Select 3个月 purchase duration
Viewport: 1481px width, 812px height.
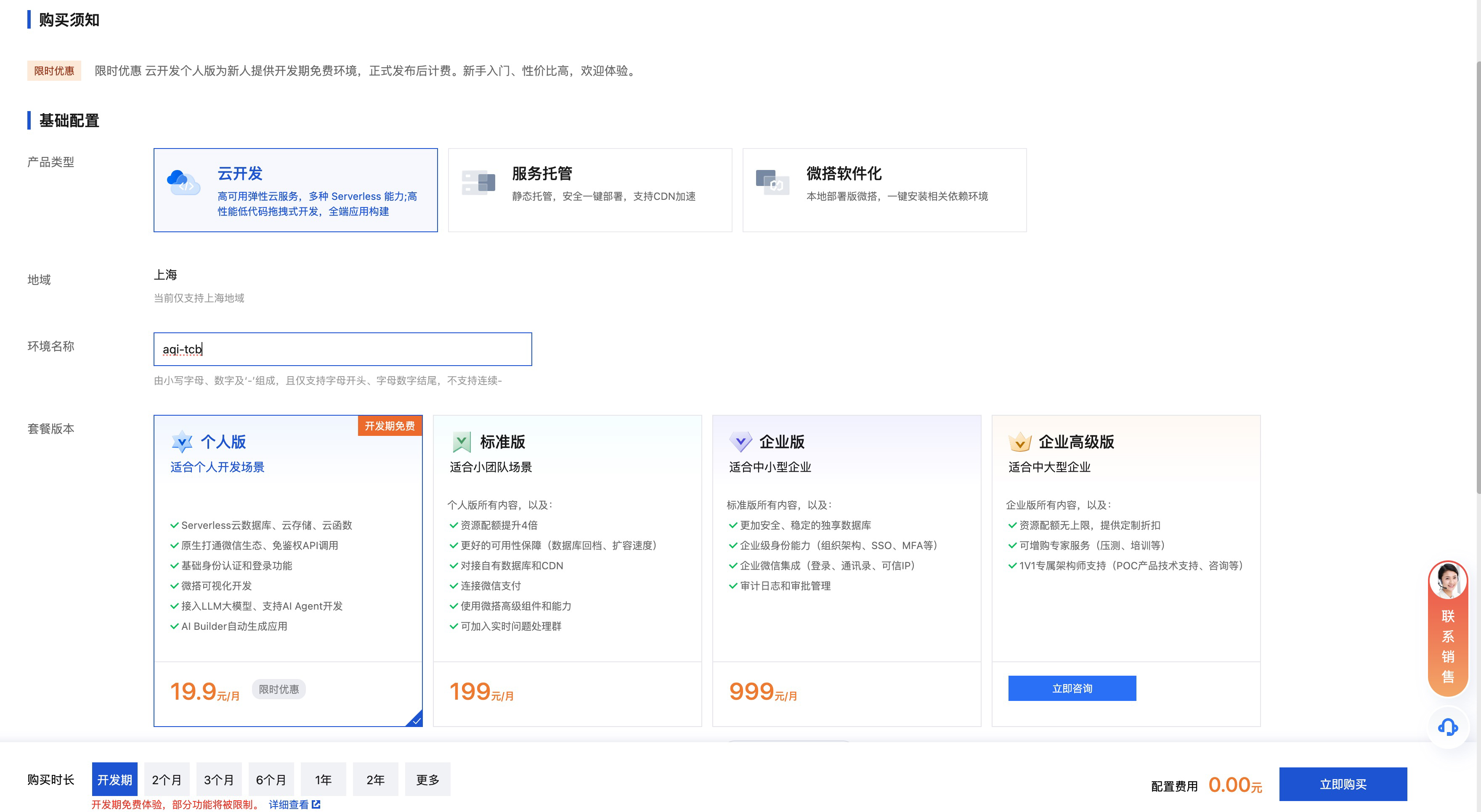coord(219,779)
